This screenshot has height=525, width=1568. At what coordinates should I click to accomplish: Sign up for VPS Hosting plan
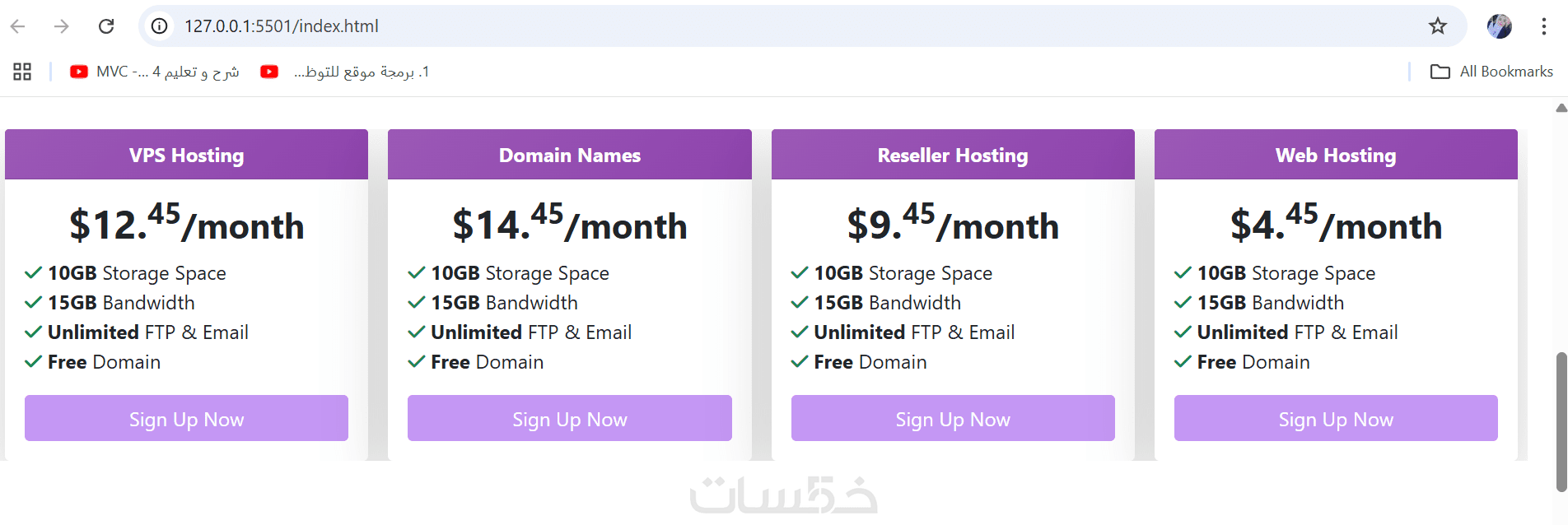(x=186, y=419)
